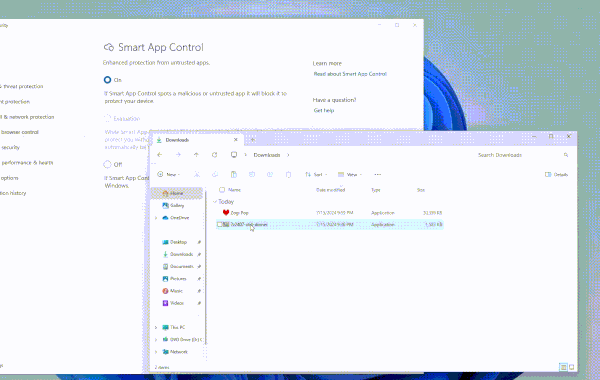
Task: Expand OneDrive in the navigation pane
Action: (156, 218)
